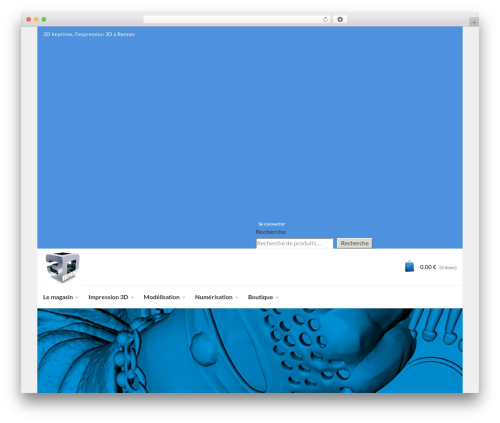The height and width of the screenshot is (423, 500).
Task: Open the Le magasin menu item
Action: 58,297
